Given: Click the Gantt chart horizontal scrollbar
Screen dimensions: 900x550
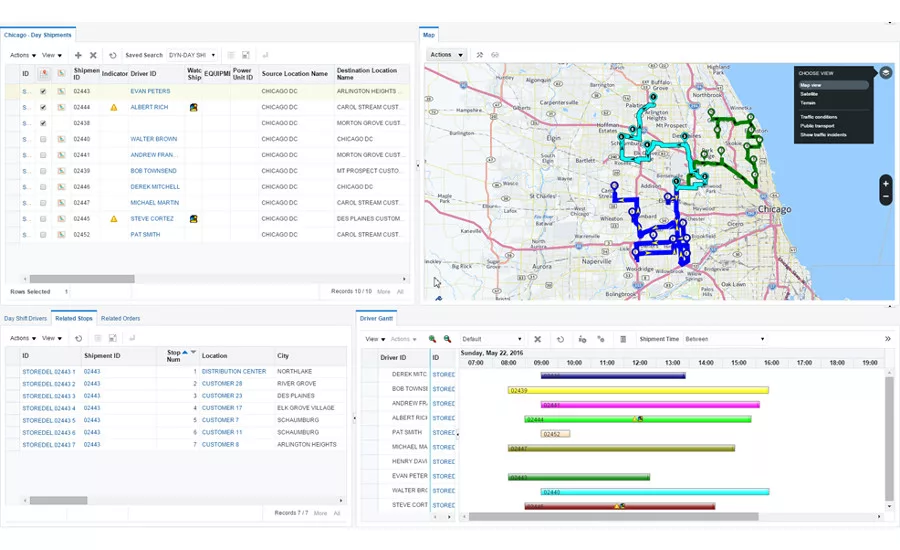Looking at the screenshot, I should [x=613, y=517].
